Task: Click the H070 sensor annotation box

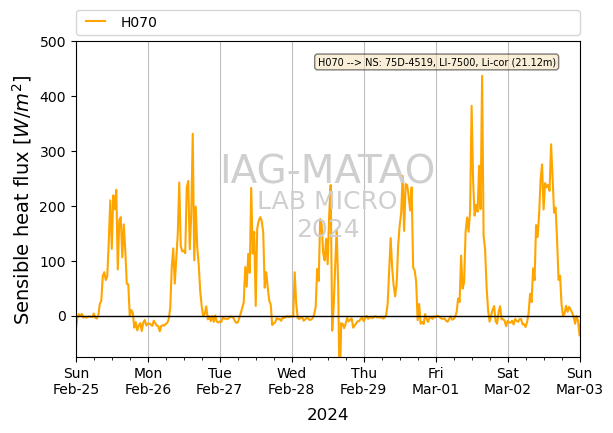Action: click(437, 62)
